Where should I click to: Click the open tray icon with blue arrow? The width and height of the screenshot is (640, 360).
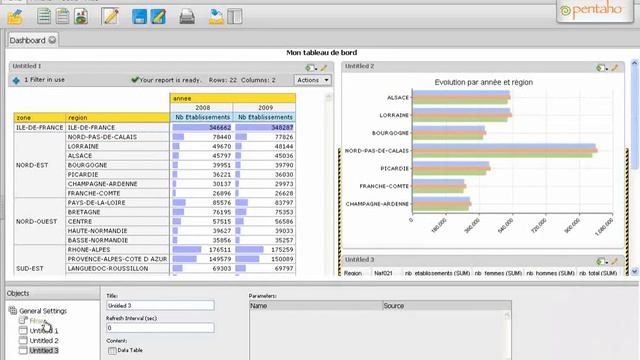(216, 17)
